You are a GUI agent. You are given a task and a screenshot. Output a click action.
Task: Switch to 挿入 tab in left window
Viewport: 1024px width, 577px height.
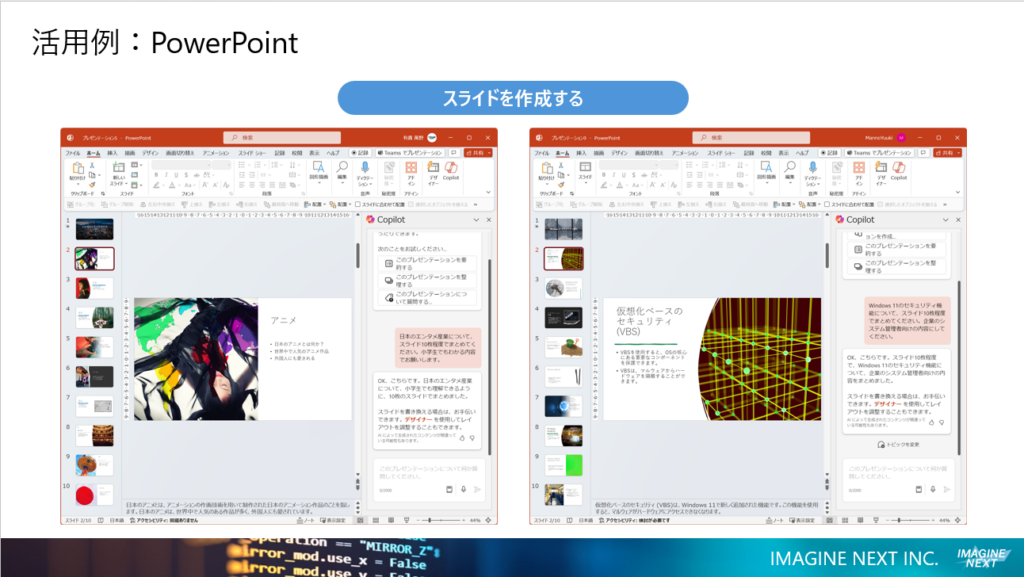click(112, 153)
